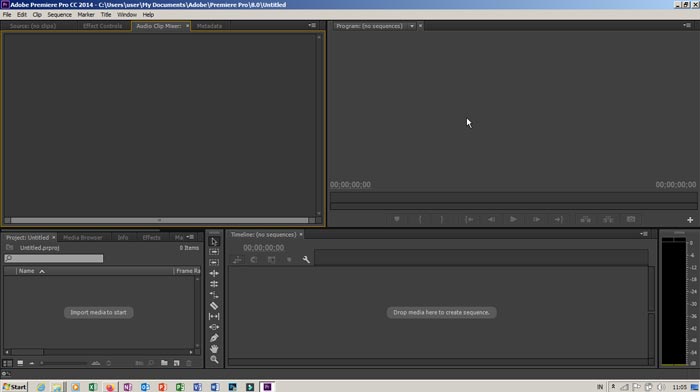Open Timeline Display Settings wrench
Screen dimensions: 700x392
point(306,260)
